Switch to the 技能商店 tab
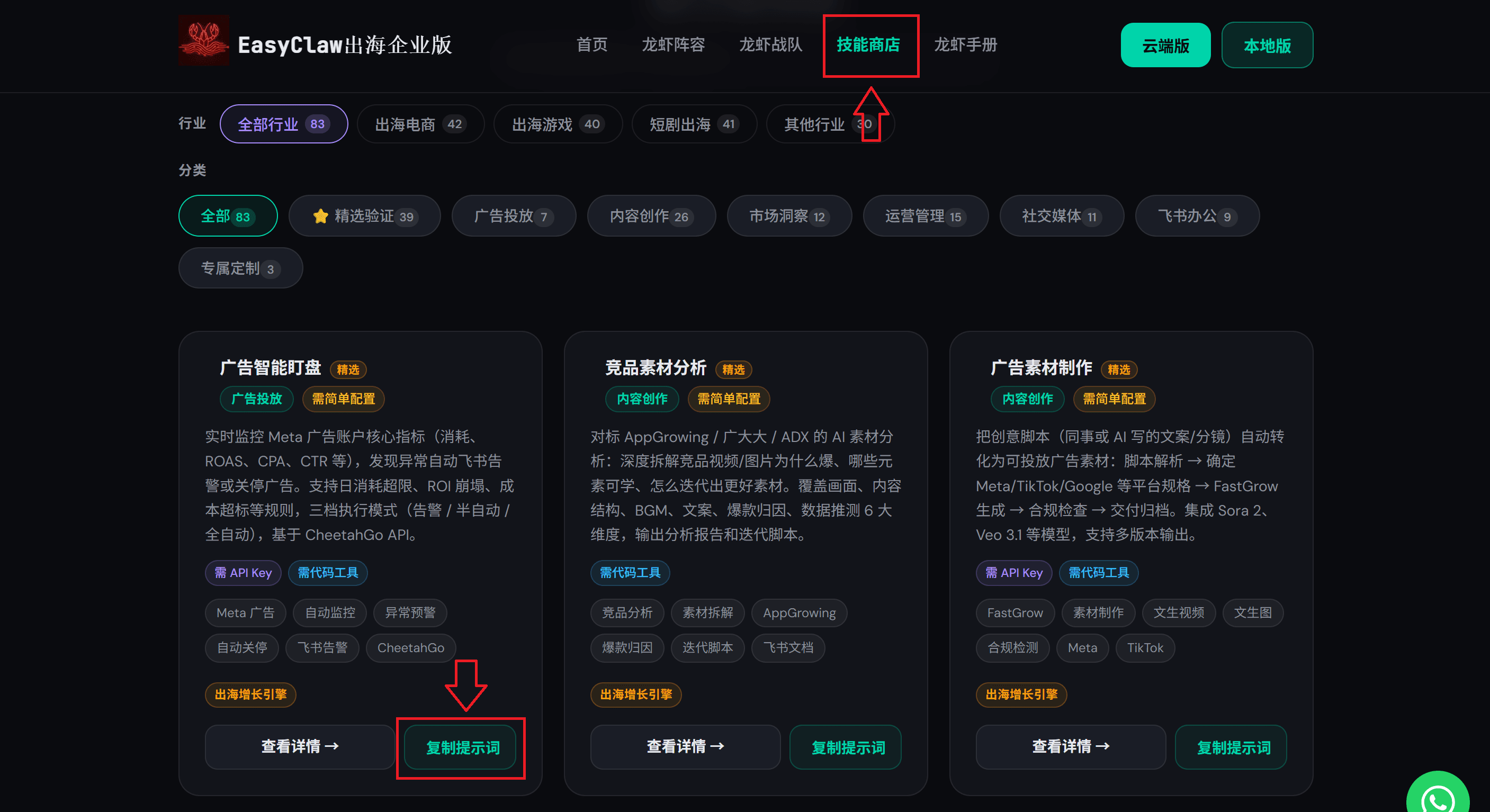The image size is (1490, 812). 868,44
